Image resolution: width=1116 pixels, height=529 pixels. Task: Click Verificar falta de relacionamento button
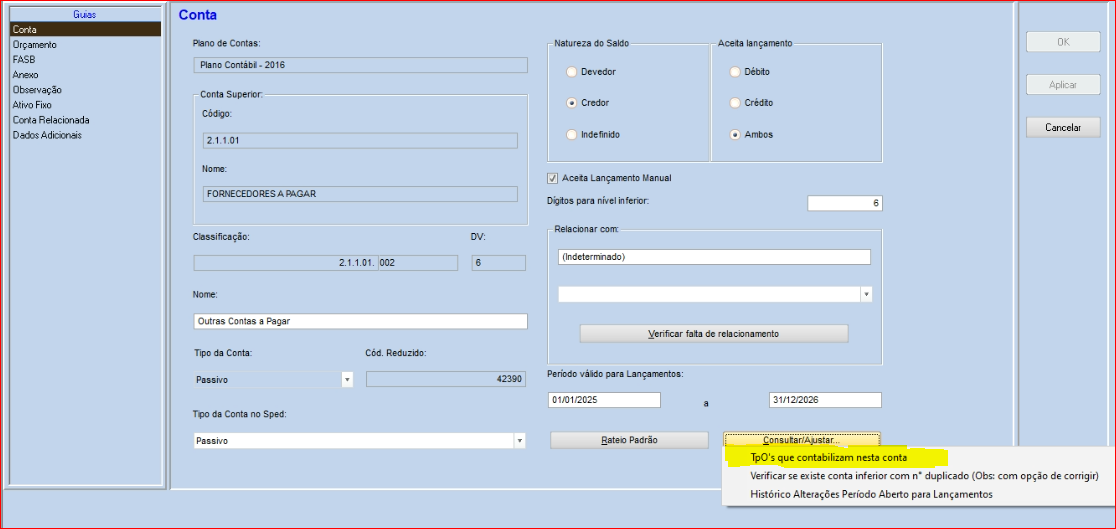(x=713, y=333)
